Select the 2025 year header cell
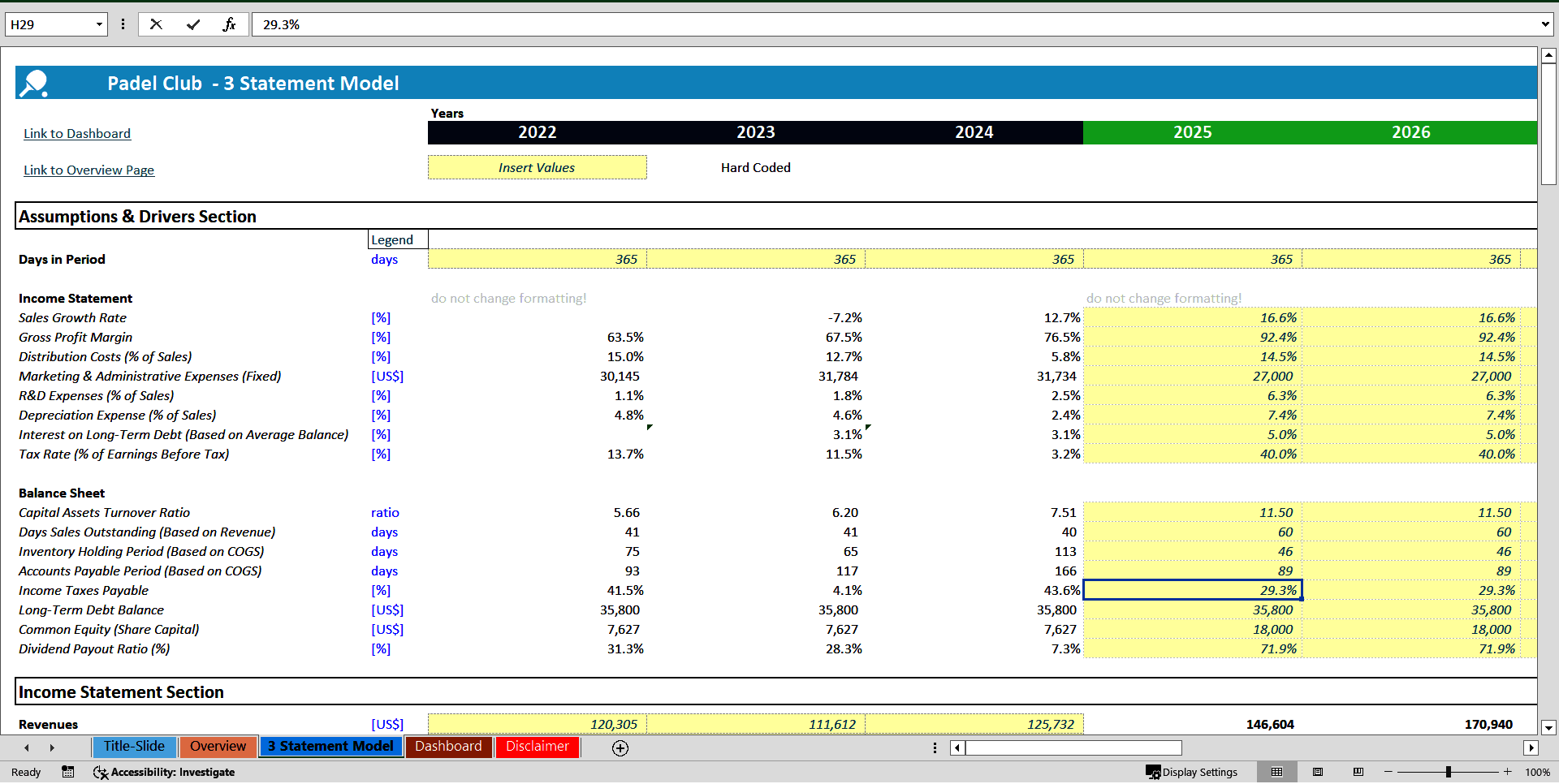1559x784 pixels. click(1192, 132)
